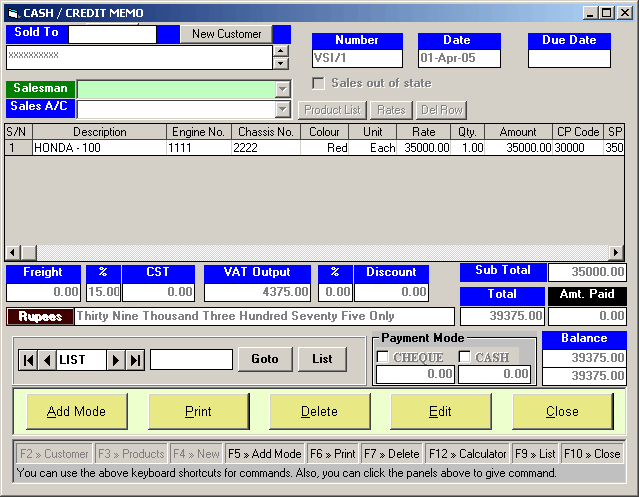Screen dimensions: 639x497
Task: Click the New Customer button
Action: pyautogui.click(x=226, y=34)
